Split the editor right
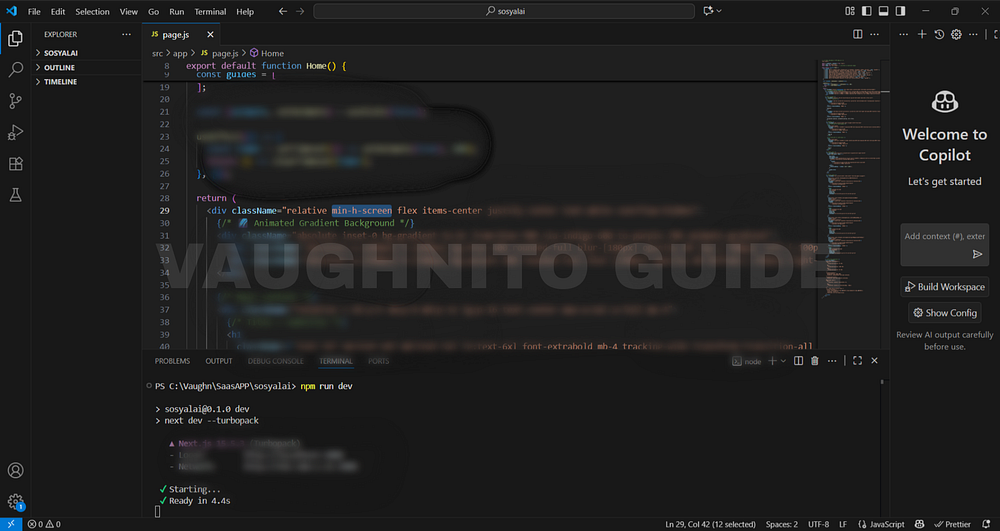The width and height of the screenshot is (1000, 531). pos(858,34)
